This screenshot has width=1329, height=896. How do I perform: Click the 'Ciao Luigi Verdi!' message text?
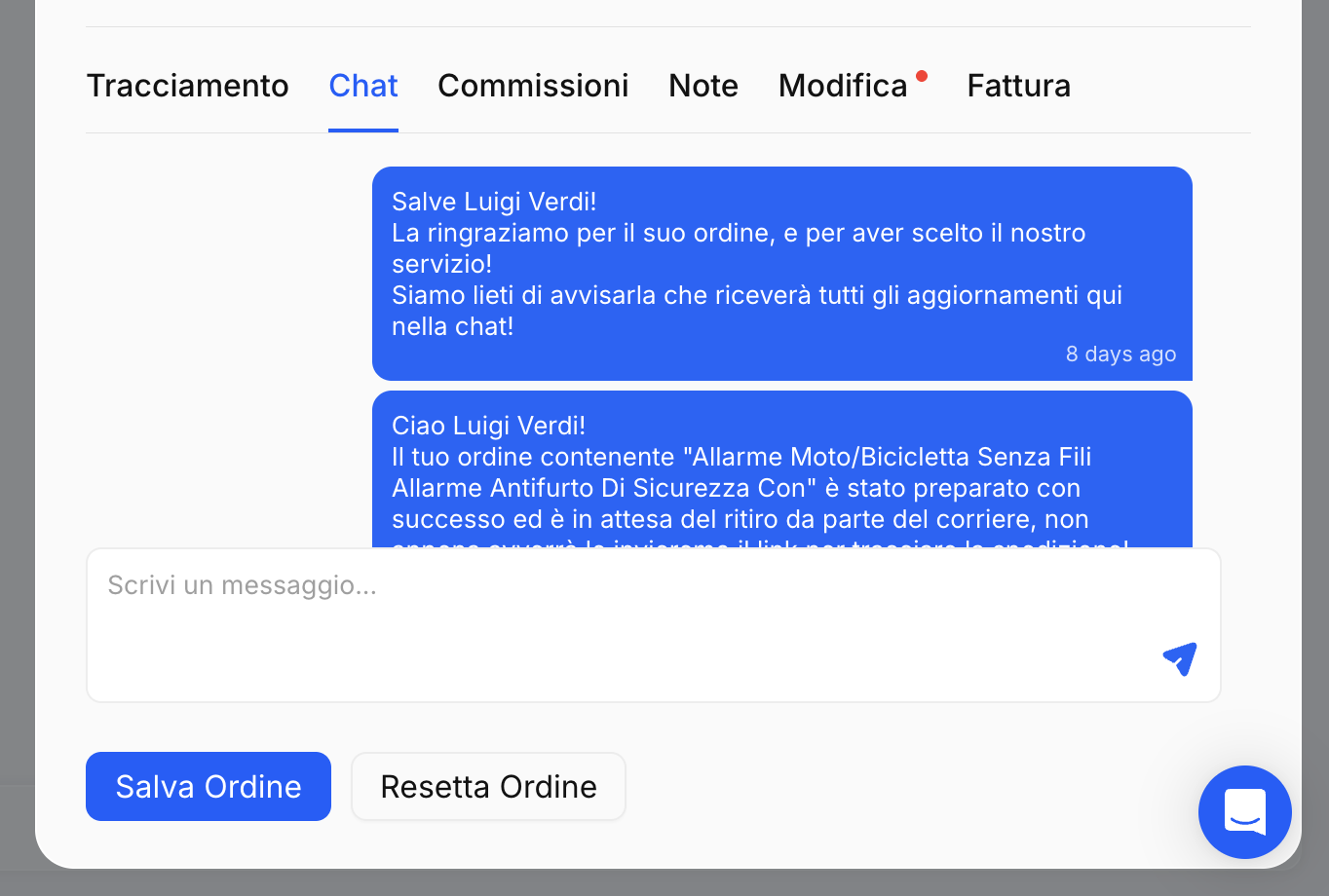[x=489, y=426]
